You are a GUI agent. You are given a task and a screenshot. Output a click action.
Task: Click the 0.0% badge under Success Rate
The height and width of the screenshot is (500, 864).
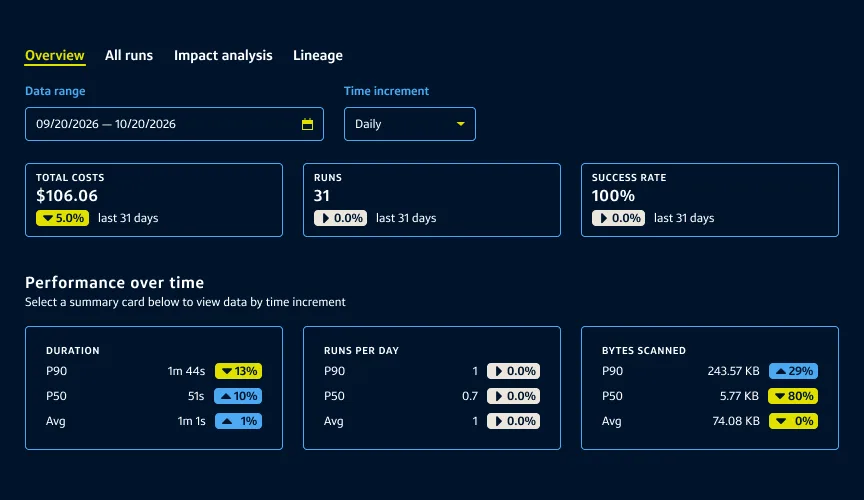tap(618, 218)
